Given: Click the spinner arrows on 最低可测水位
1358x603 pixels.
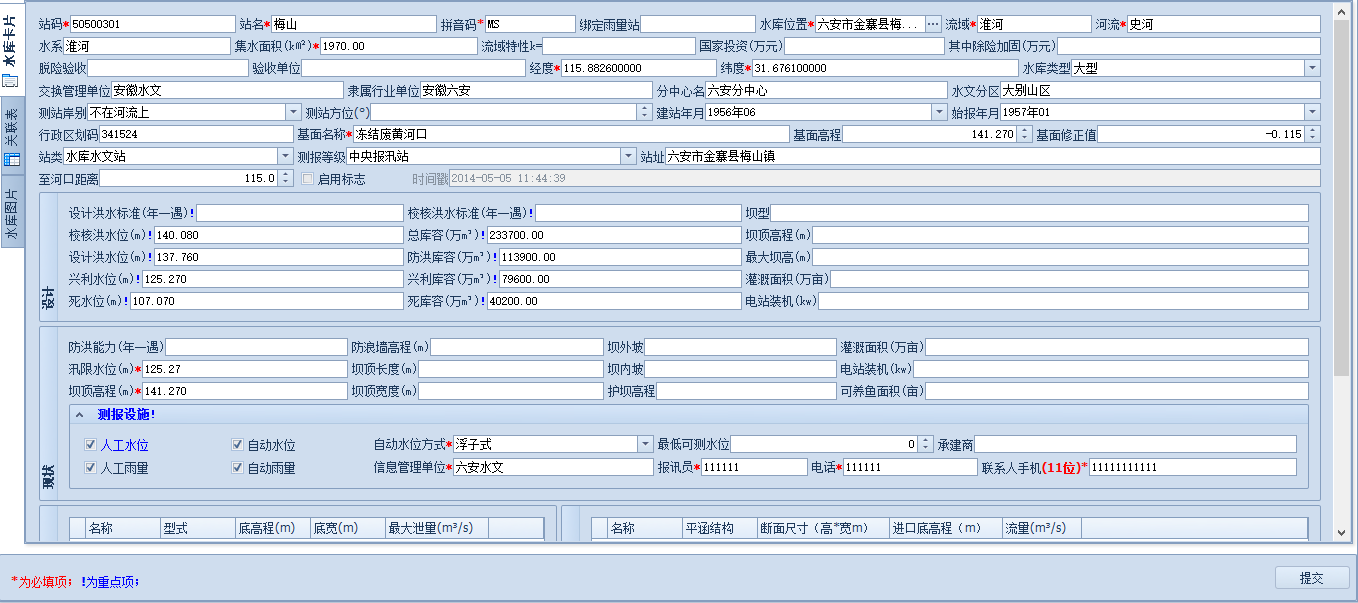Looking at the screenshot, I should point(925,444).
